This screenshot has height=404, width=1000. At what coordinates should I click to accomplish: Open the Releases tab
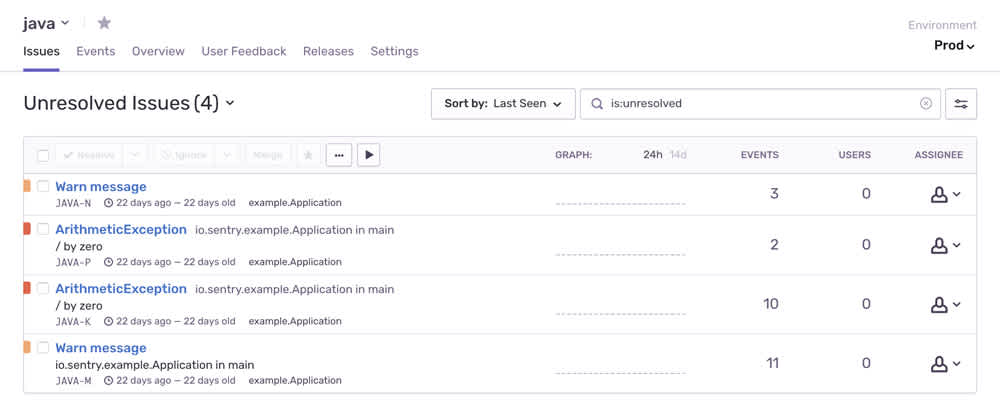(328, 51)
